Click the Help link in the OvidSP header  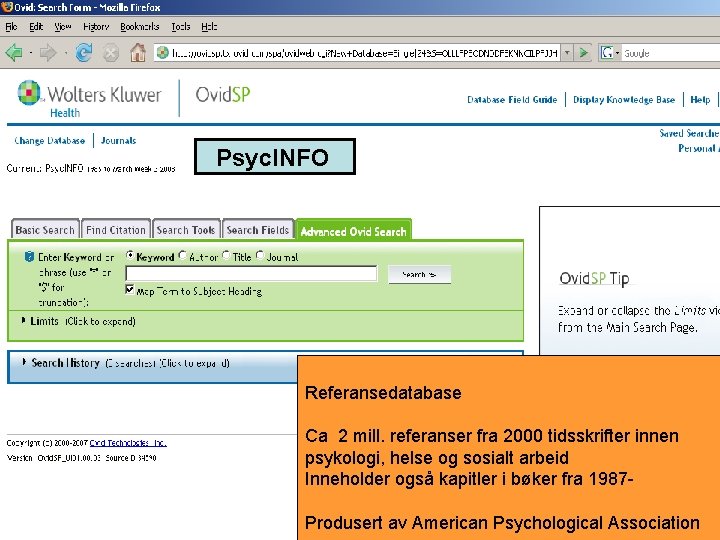click(700, 100)
